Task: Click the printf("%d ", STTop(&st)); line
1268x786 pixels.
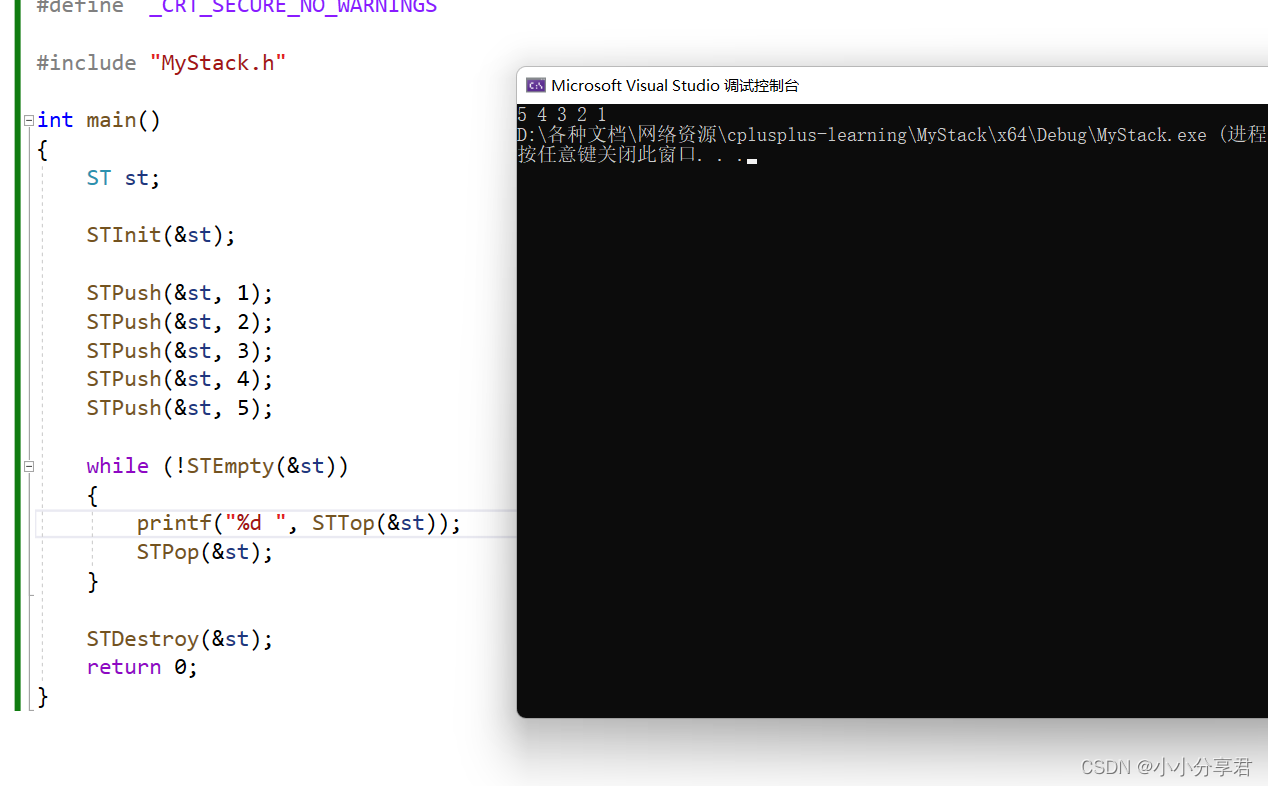Action: click(299, 523)
